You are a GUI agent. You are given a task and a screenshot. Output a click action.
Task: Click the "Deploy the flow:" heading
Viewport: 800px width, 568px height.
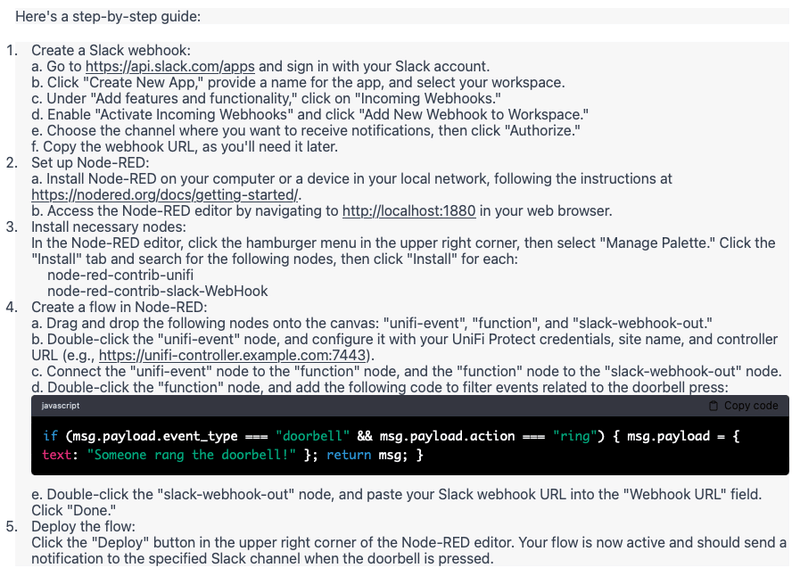[x=83, y=526]
